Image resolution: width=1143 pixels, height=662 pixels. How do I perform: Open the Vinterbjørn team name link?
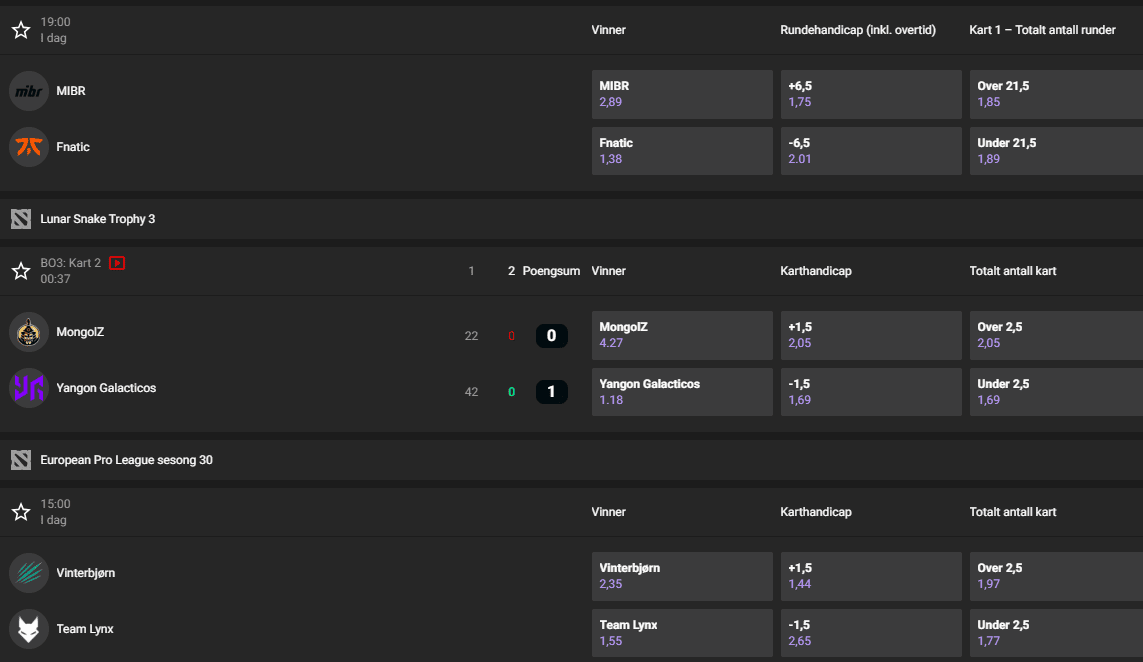coord(86,572)
